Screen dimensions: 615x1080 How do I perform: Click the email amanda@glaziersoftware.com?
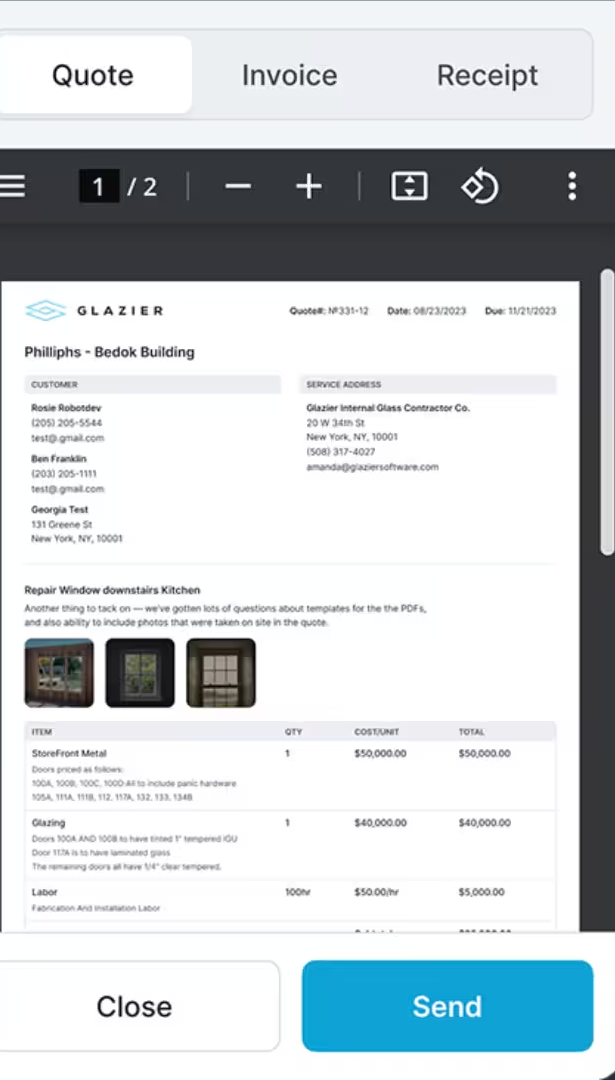click(x=373, y=467)
